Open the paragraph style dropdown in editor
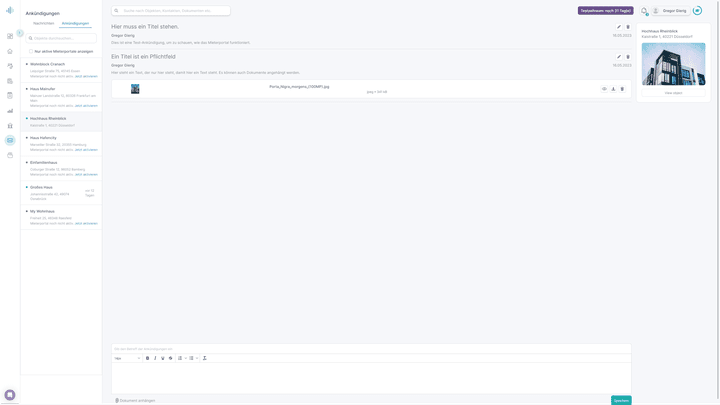The height and width of the screenshot is (405, 720). pos(127,358)
